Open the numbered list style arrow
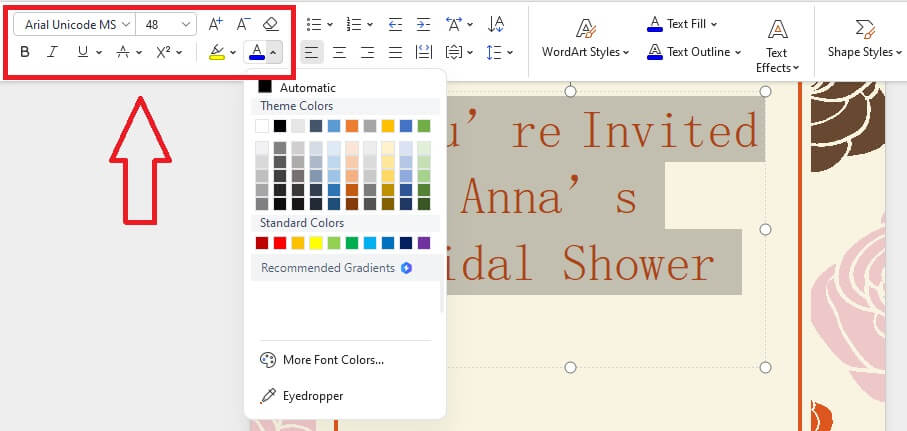The image size is (907, 431). 370,25
